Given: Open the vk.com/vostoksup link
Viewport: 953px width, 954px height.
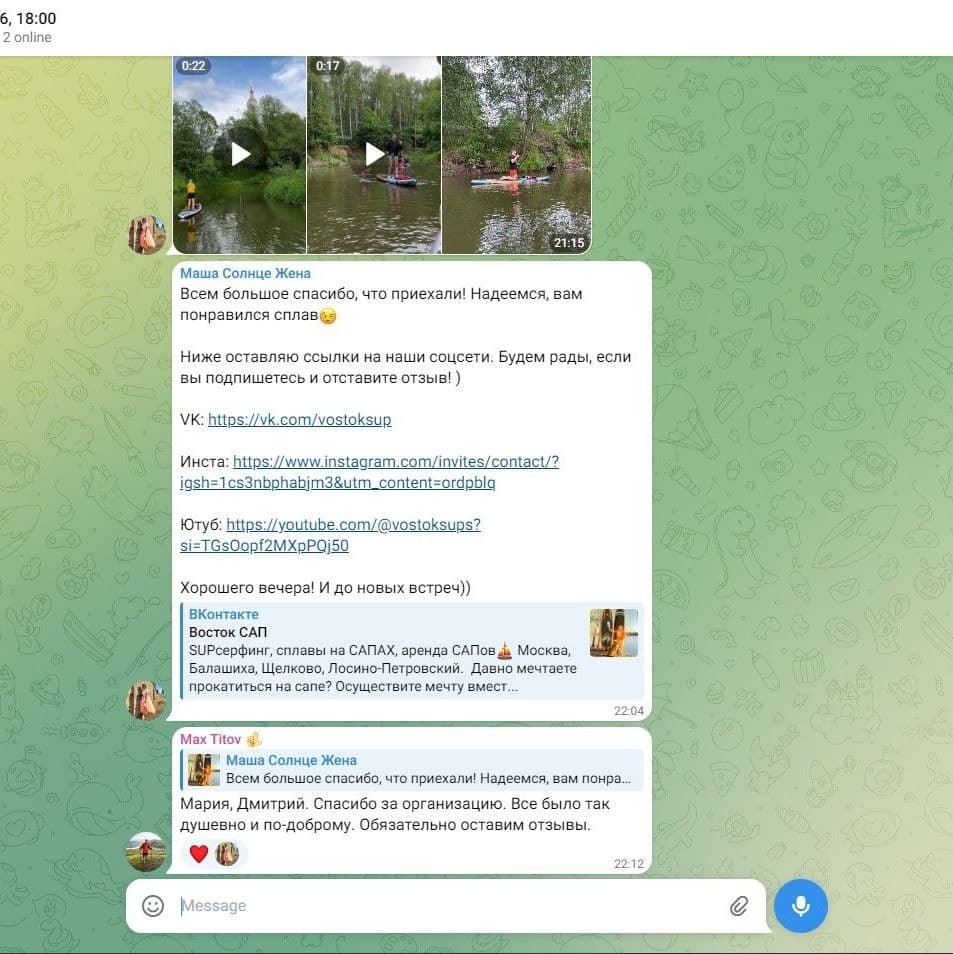Looking at the screenshot, I should pyautogui.click(x=299, y=420).
